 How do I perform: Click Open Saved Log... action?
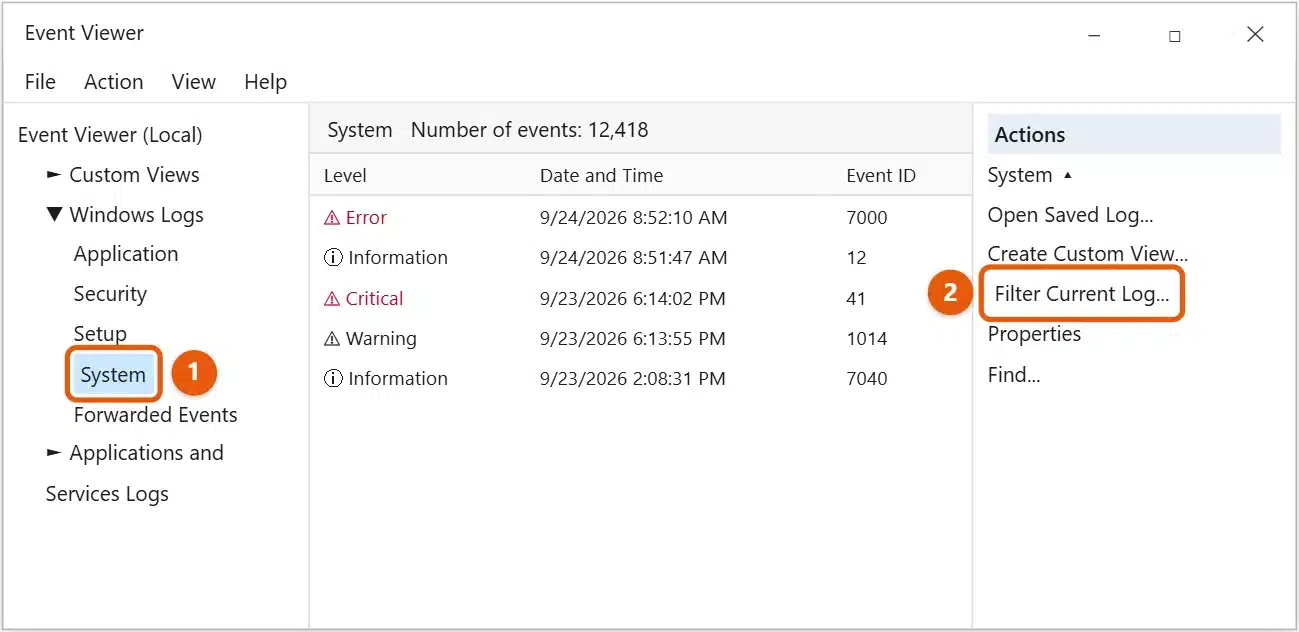(x=1070, y=215)
